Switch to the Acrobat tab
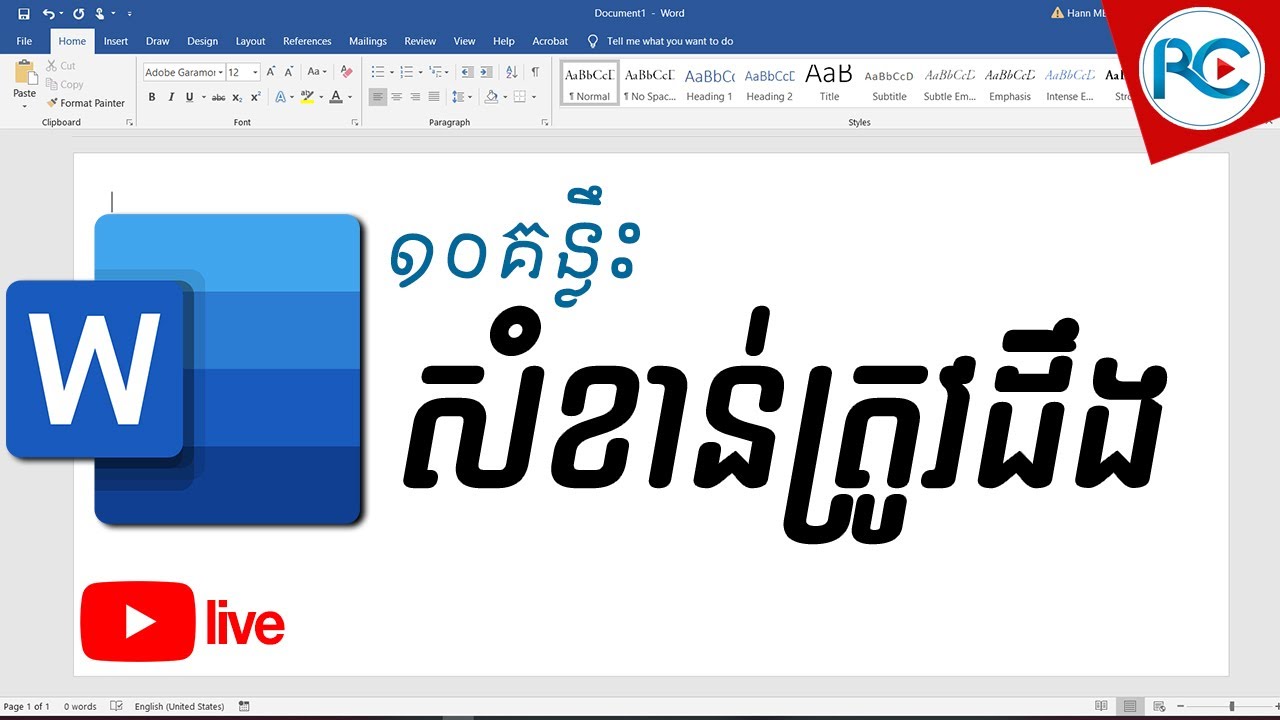This screenshot has width=1280, height=720. pos(550,41)
